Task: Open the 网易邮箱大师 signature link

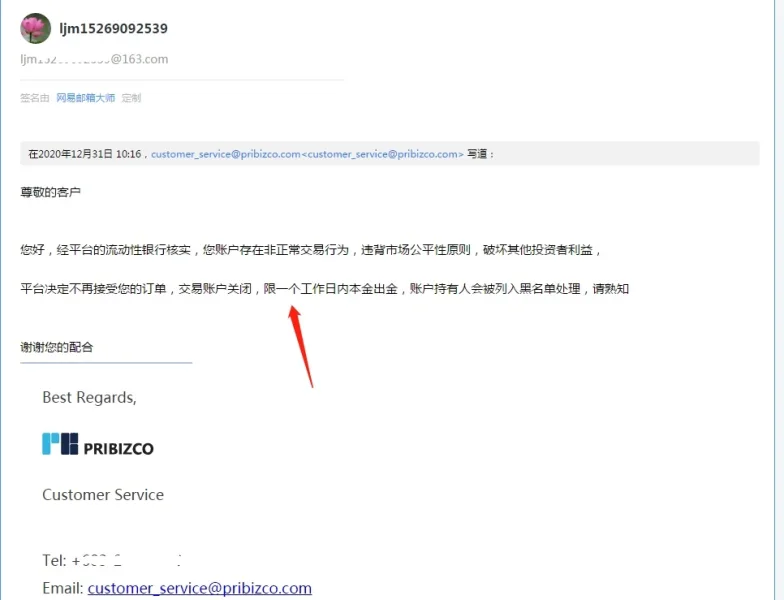Action: pos(86,98)
